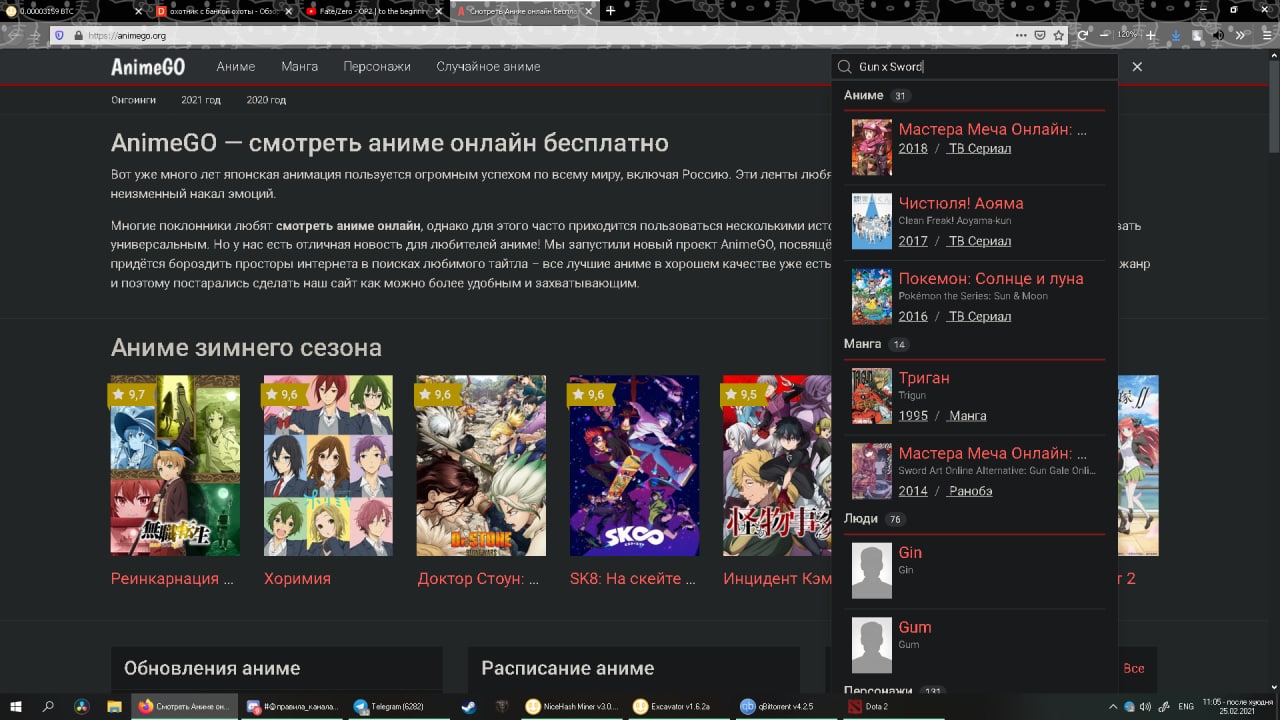1280x720 pixels.
Task: Open the Доктор Стоун poster
Action: (x=481, y=465)
